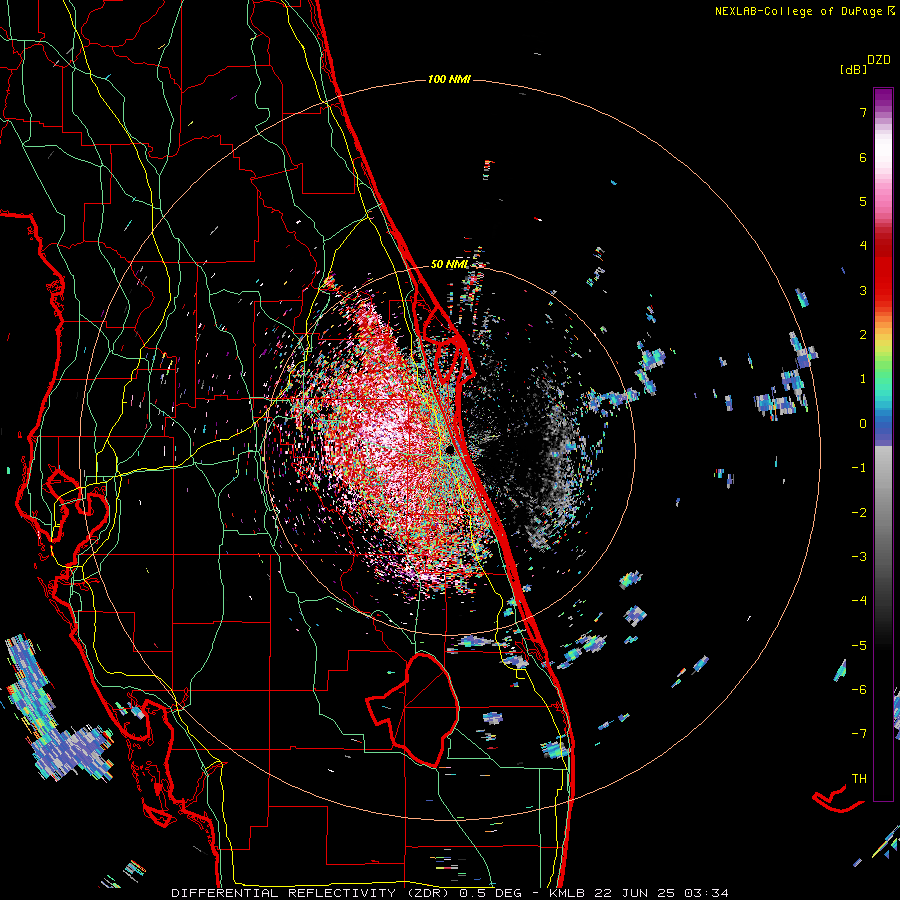This screenshot has width=900, height=900.
Task: Click the 4 value on the color scale
Action: [x=863, y=246]
